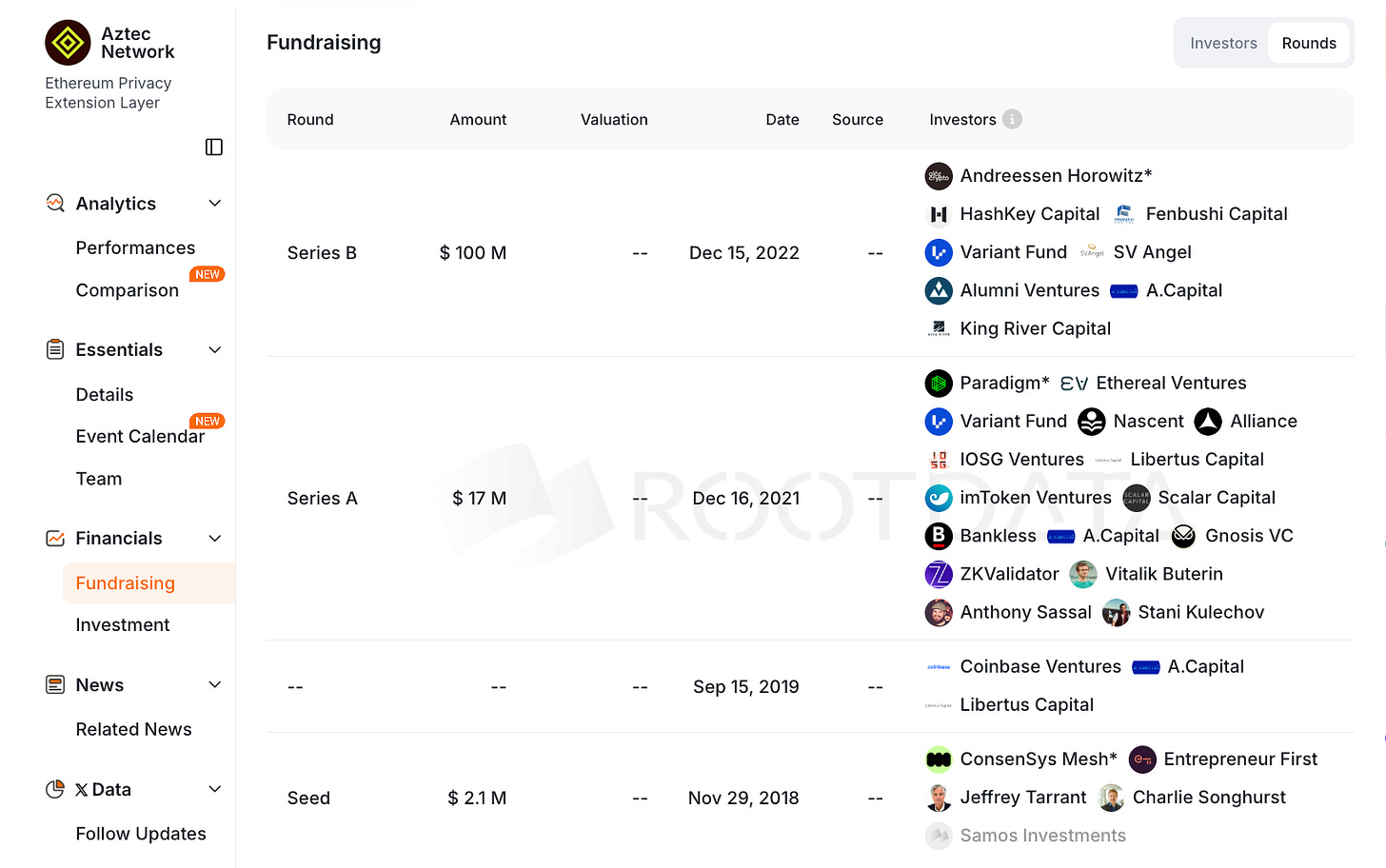Click Variant Fund logo in Series B row

click(939, 252)
